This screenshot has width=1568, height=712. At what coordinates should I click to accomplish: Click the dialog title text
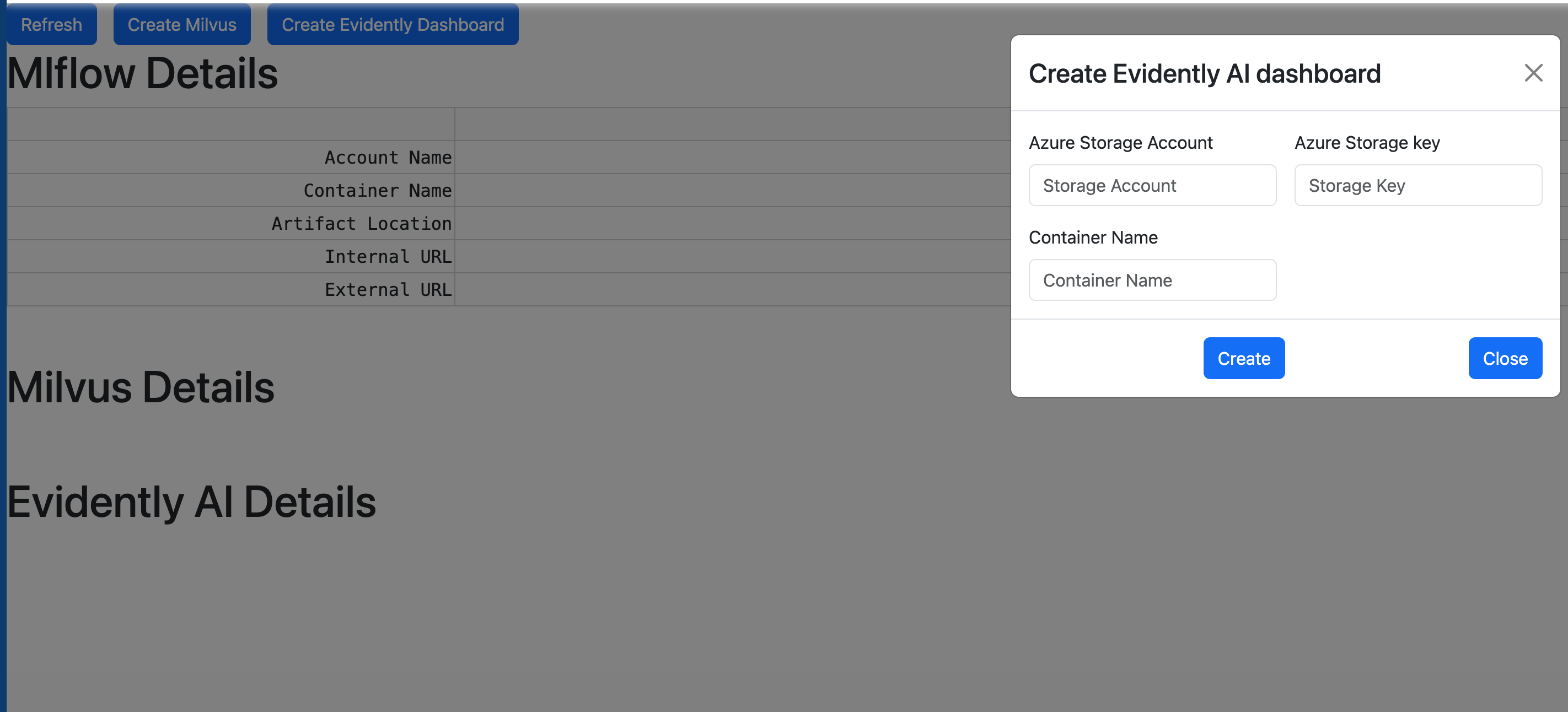pyautogui.click(x=1204, y=74)
